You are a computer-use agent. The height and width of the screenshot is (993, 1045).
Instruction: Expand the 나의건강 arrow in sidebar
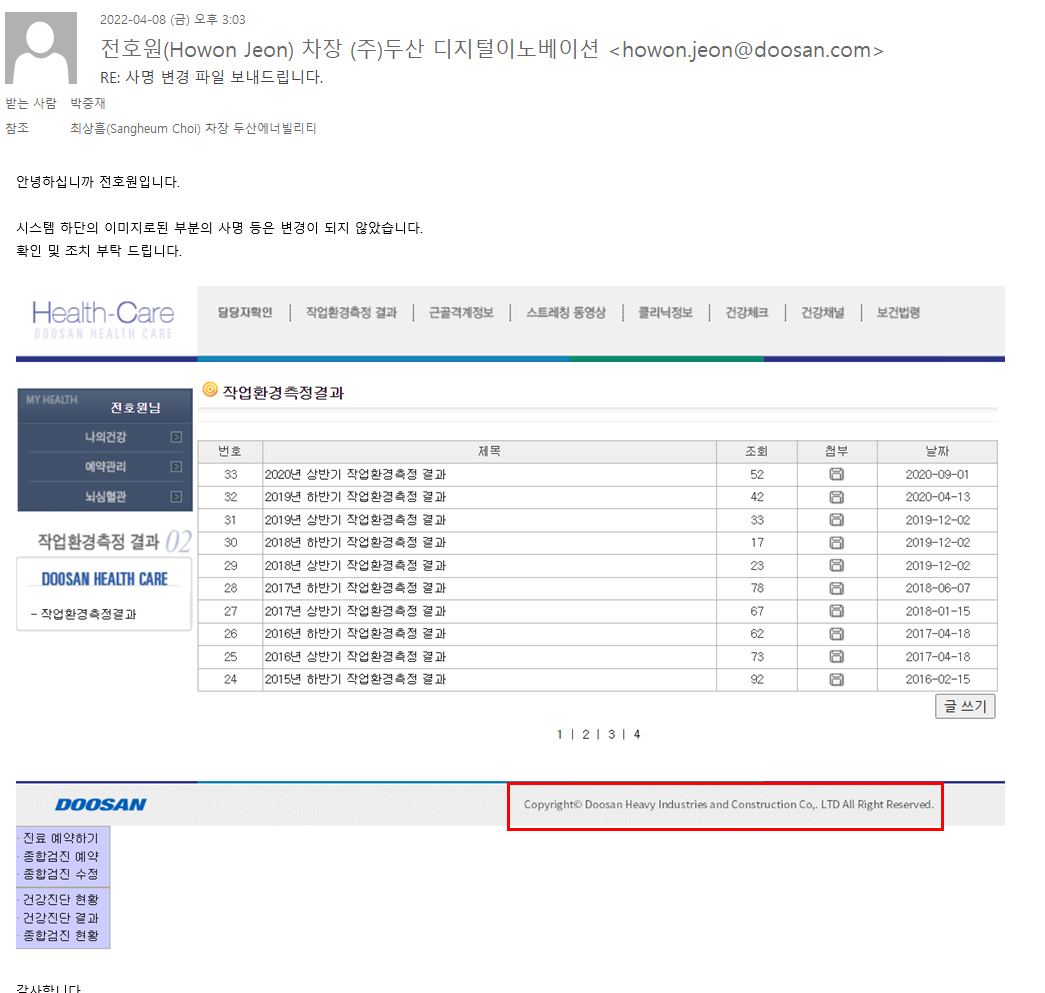[176, 437]
